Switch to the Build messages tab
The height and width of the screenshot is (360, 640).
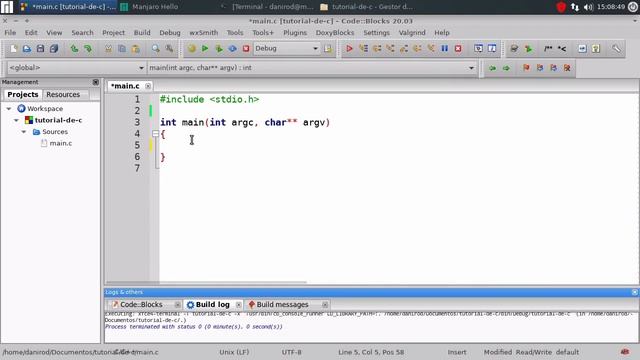282,304
